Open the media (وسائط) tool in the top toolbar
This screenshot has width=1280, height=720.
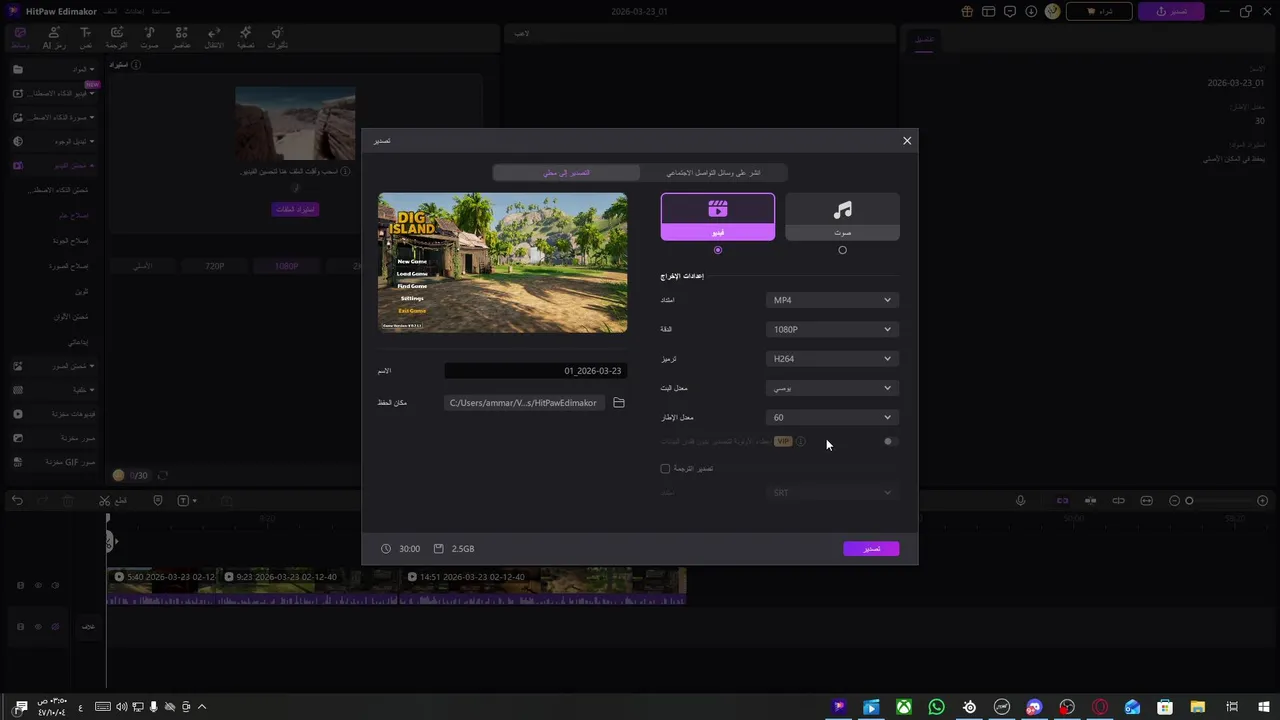point(20,38)
